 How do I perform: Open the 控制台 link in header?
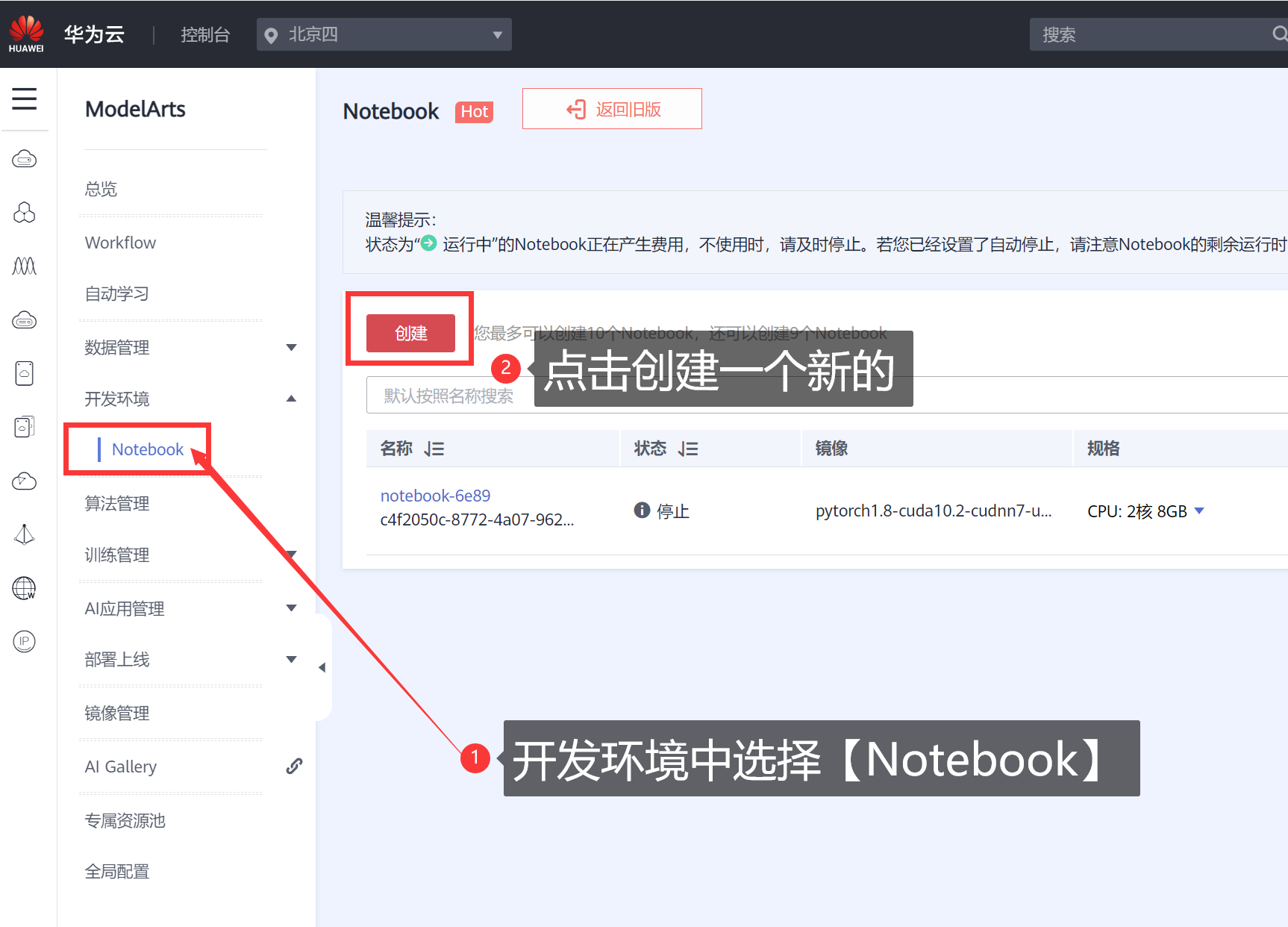click(205, 35)
